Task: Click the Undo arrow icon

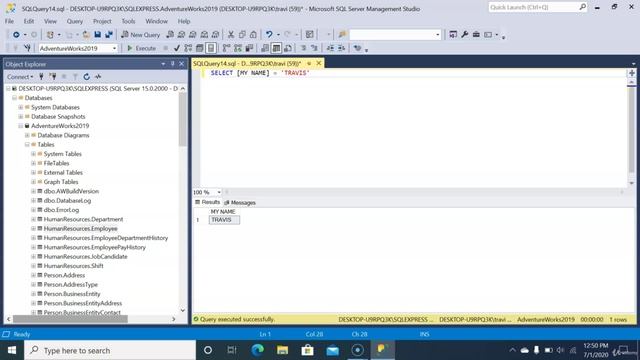Action: pyautogui.click(x=269, y=35)
